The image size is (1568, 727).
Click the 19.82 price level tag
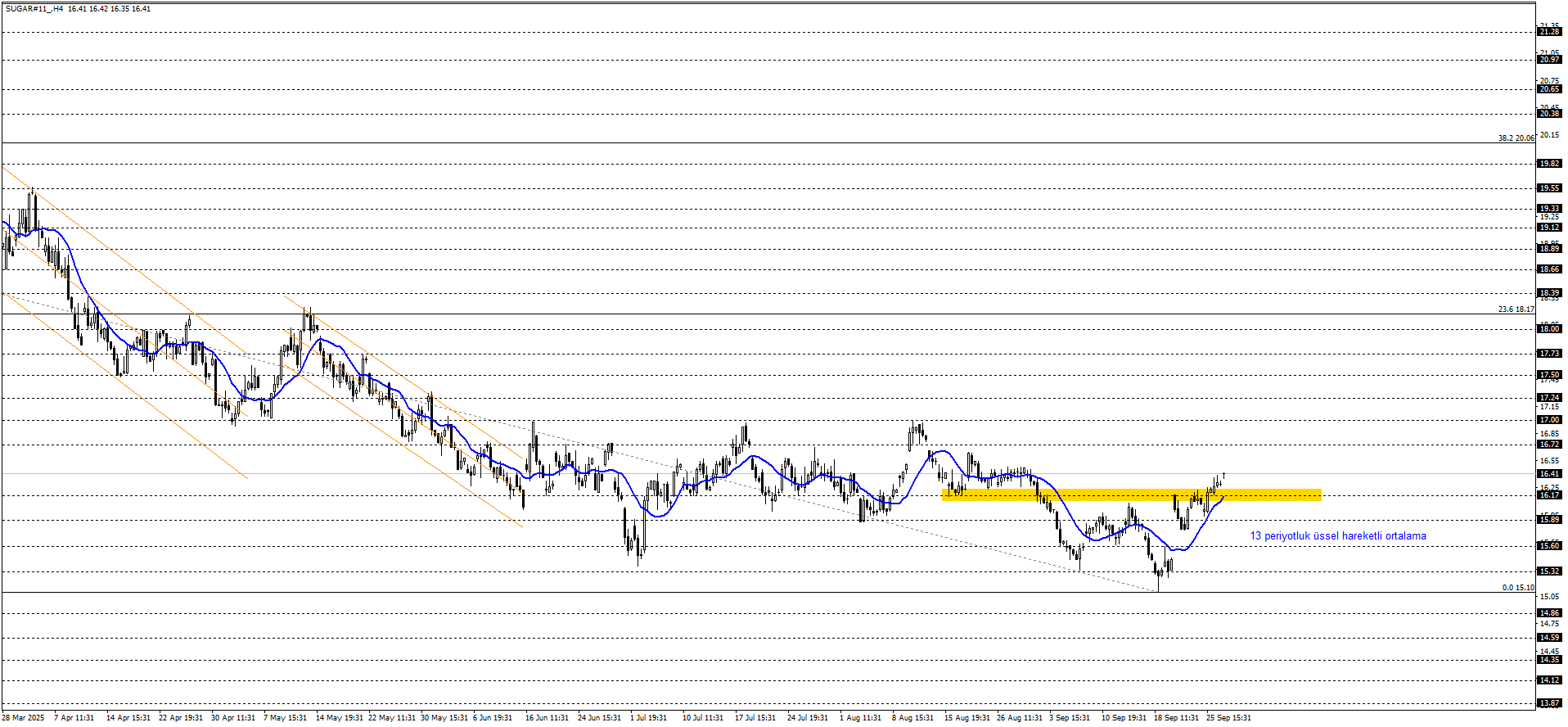(1549, 164)
